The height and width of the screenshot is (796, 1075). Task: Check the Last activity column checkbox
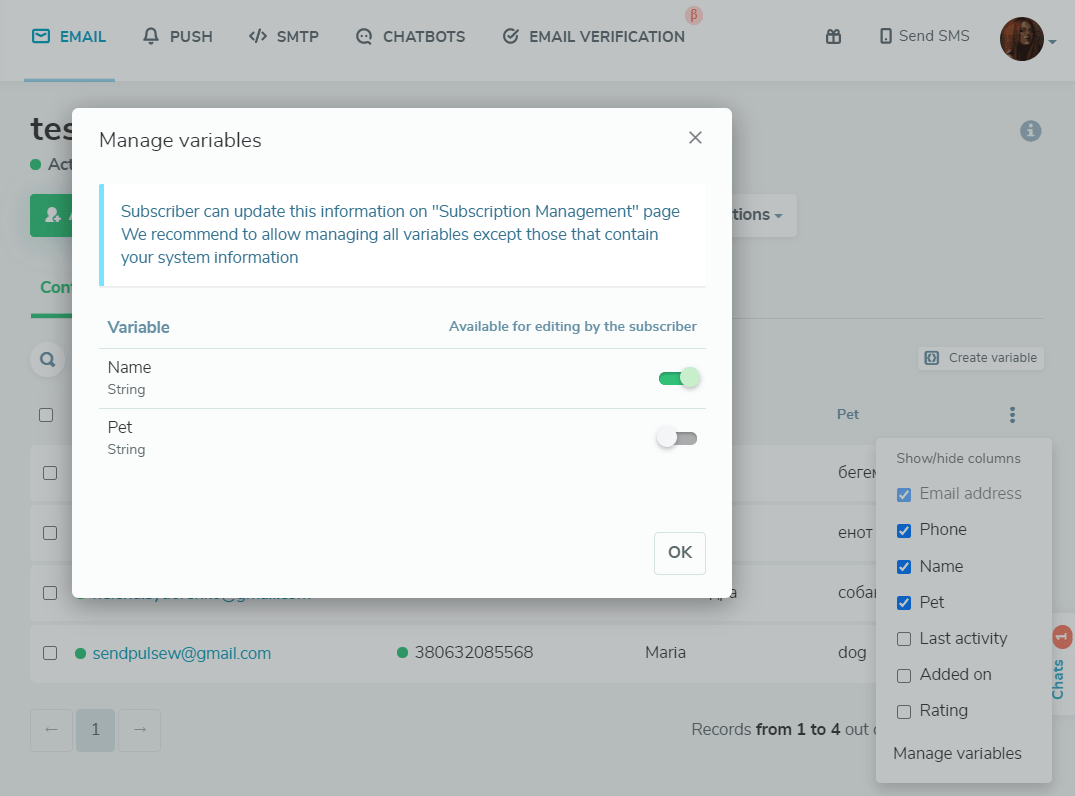904,639
